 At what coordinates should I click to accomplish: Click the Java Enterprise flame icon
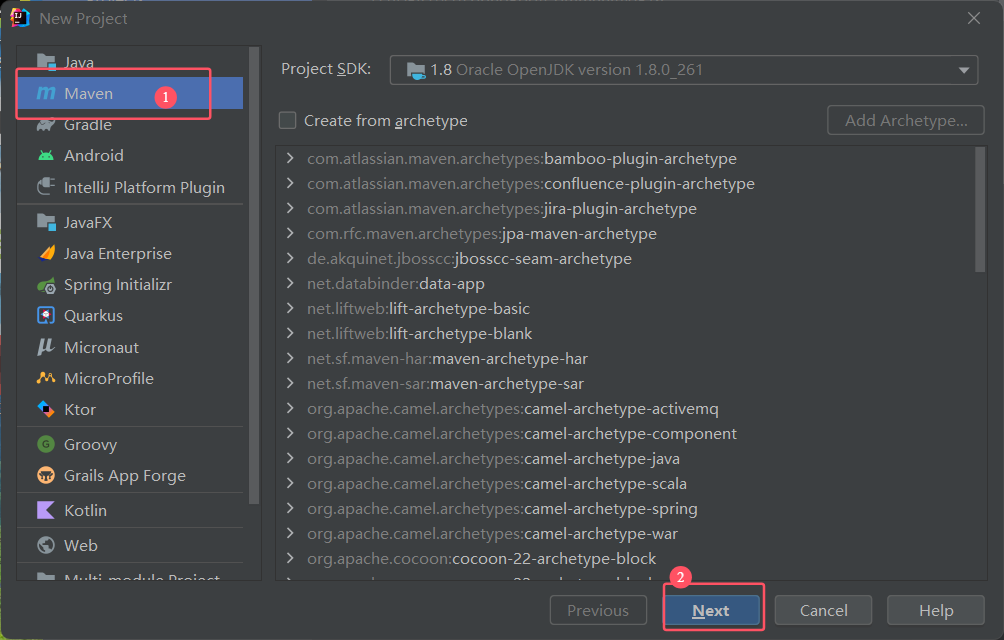(47, 253)
